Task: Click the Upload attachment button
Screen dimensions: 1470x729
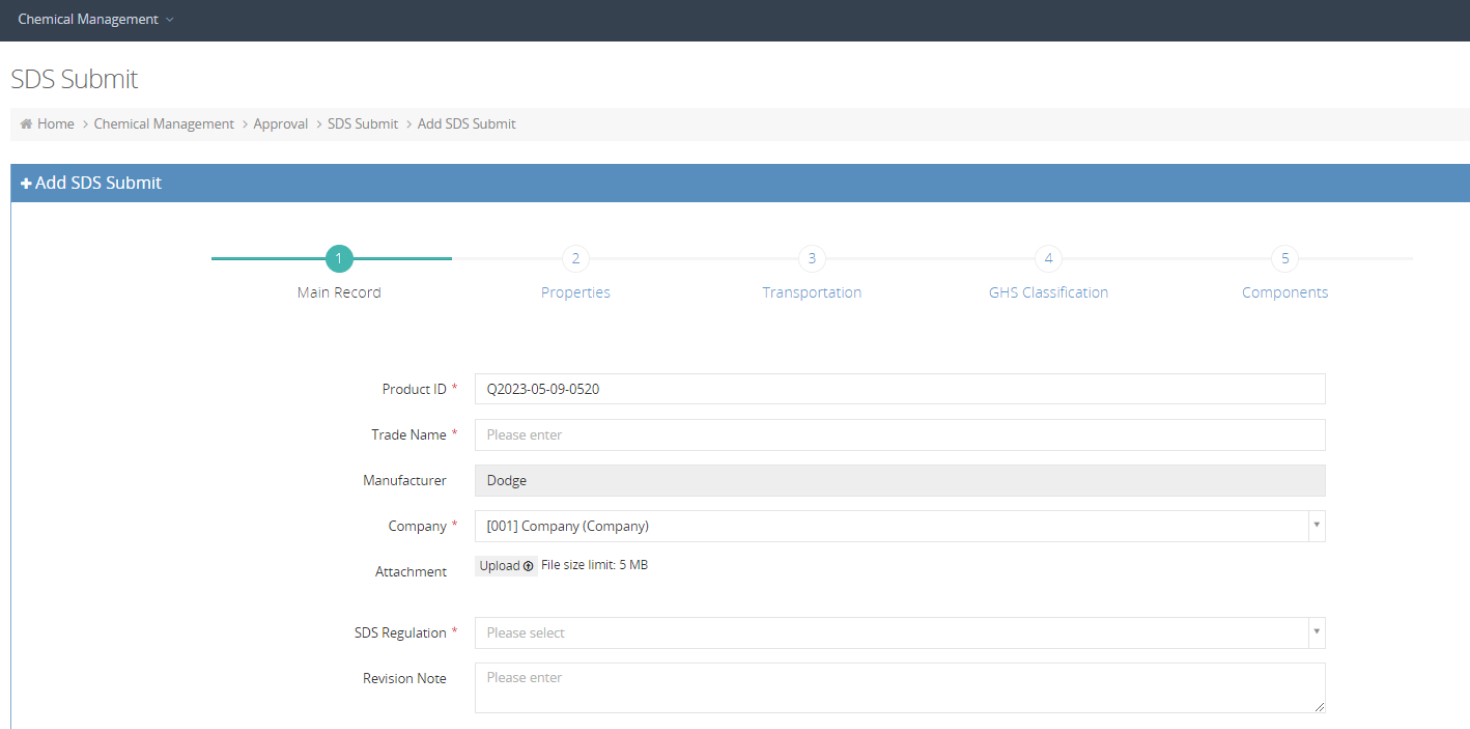Action: pos(506,566)
